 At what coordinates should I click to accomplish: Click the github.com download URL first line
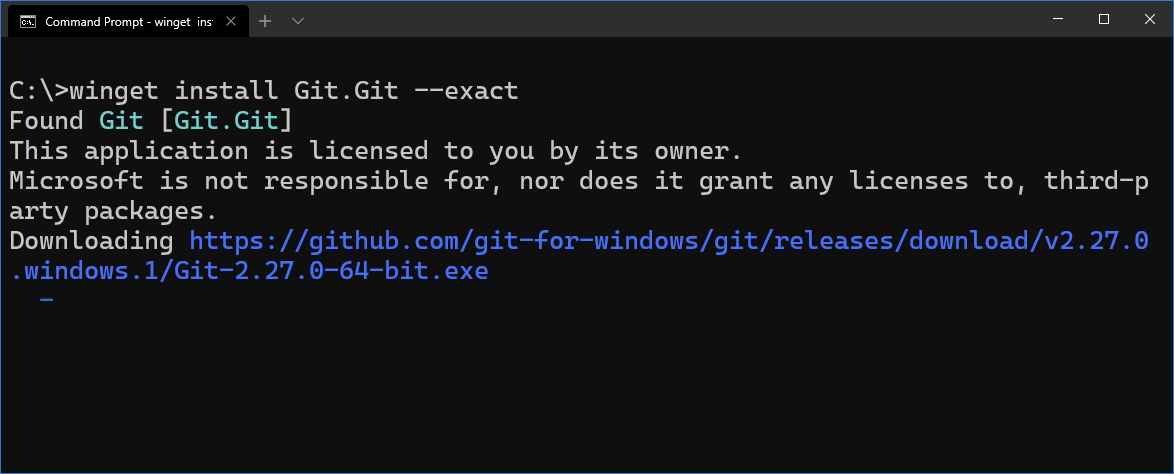(x=669, y=240)
